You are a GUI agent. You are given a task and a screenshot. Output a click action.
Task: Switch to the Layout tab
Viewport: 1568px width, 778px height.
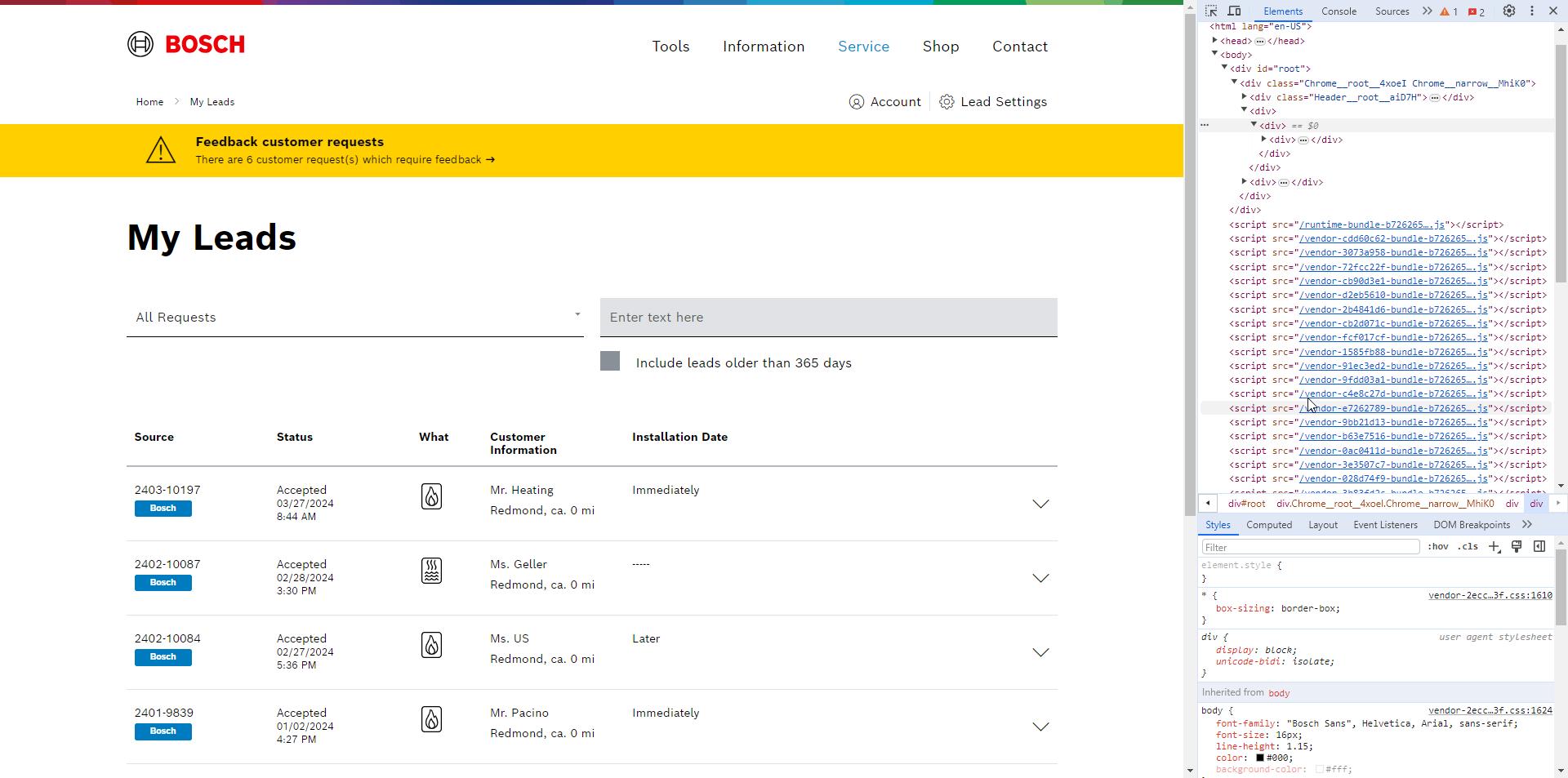1322,525
